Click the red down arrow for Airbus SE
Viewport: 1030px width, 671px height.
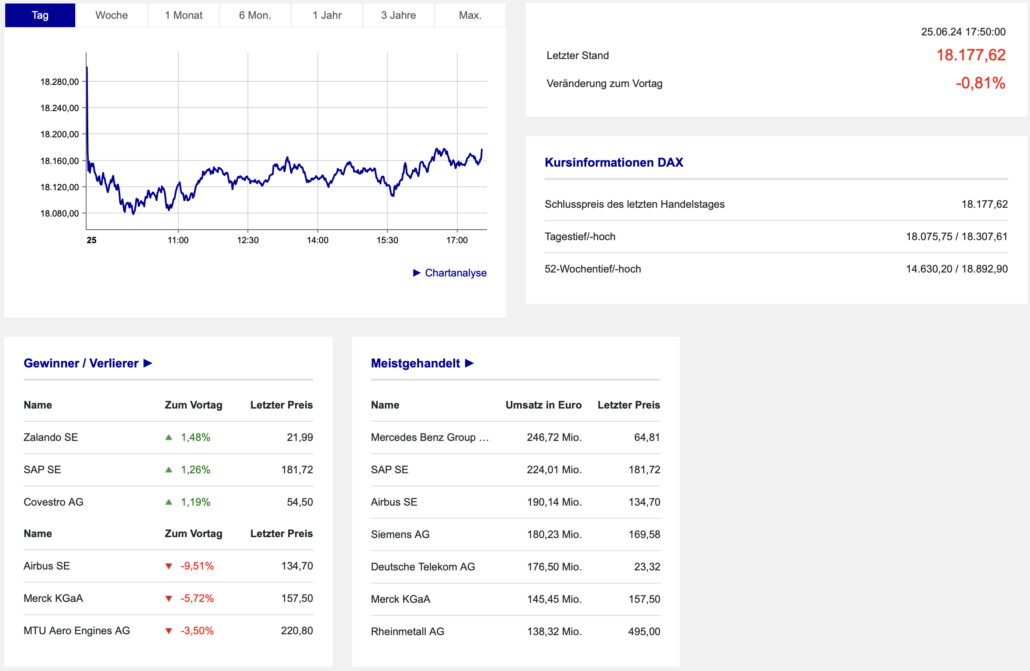[169, 566]
